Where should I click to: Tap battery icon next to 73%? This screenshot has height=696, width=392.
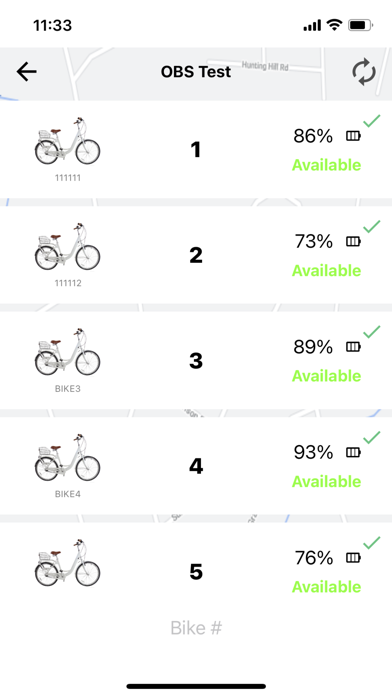click(x=353, y=241)
